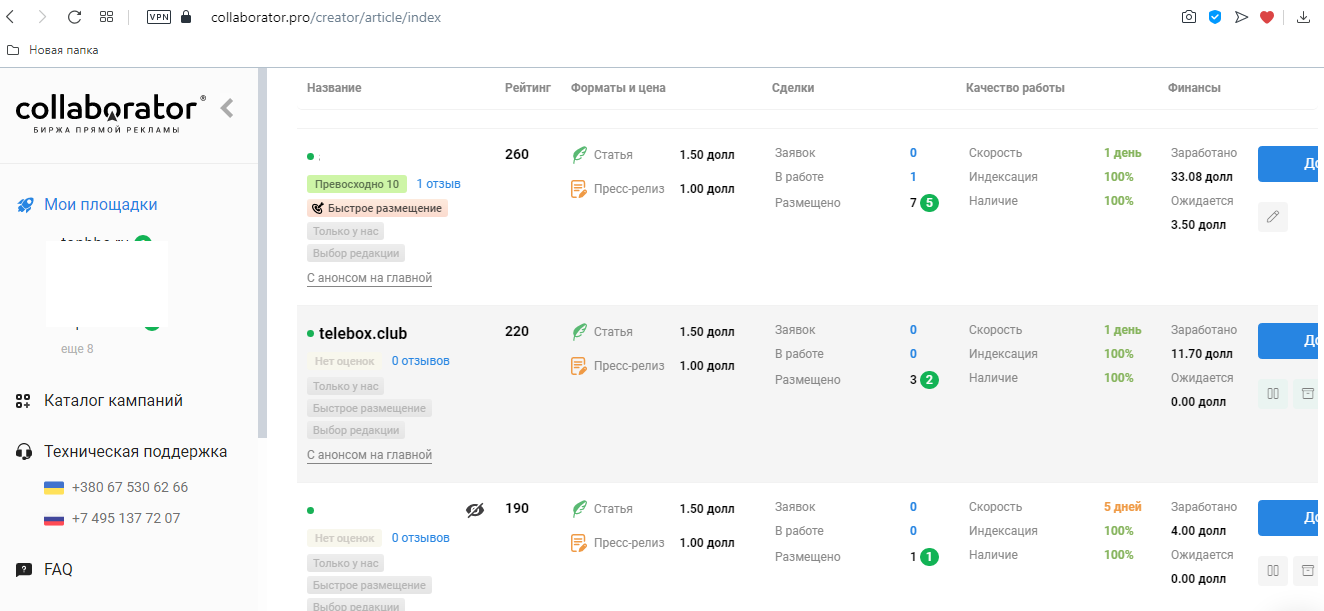The width and height of the screenshot is (1324, 611).
Task: Click the blue shield ad-blocker icon
Action: [x=1215, y=17]
